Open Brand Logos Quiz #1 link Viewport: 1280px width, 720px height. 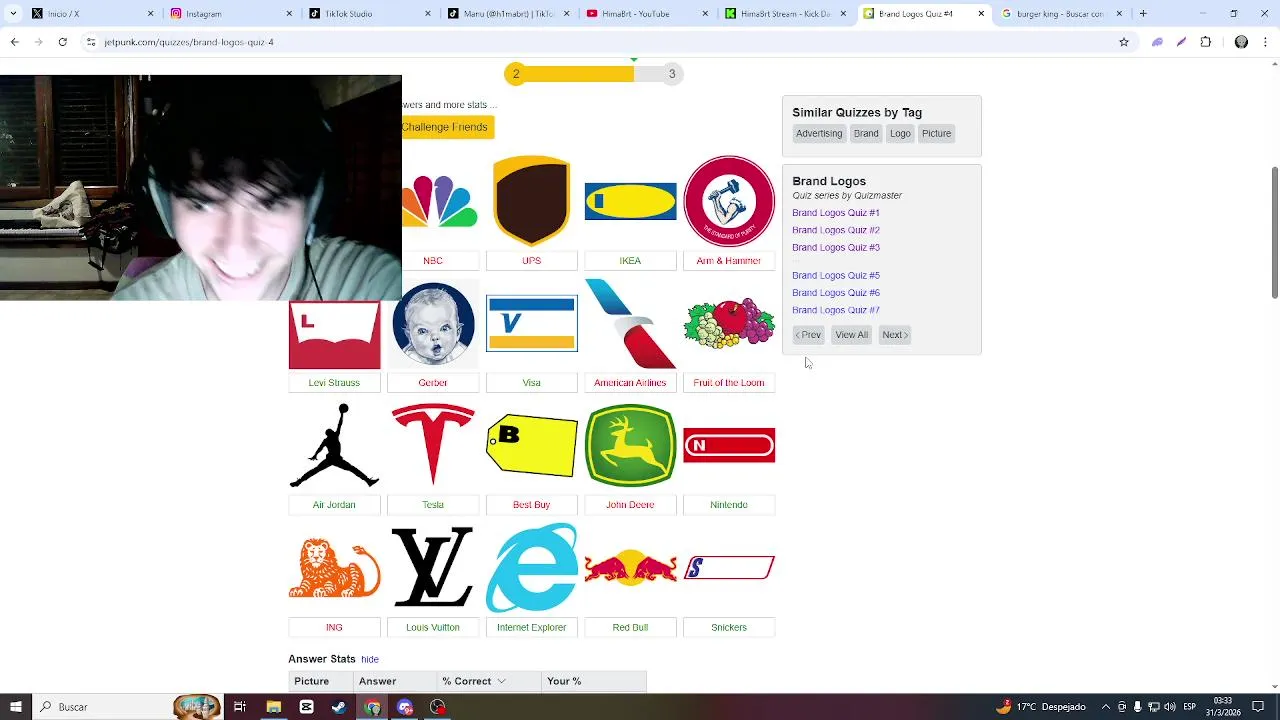pos(836,213)
